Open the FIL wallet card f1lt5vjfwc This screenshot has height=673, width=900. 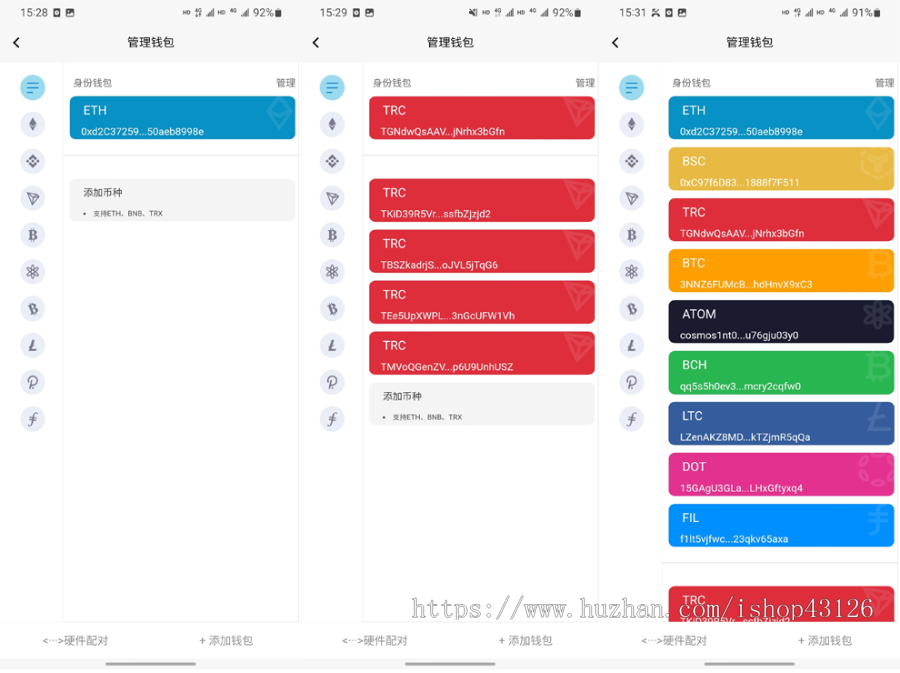(x=781, y=526)
